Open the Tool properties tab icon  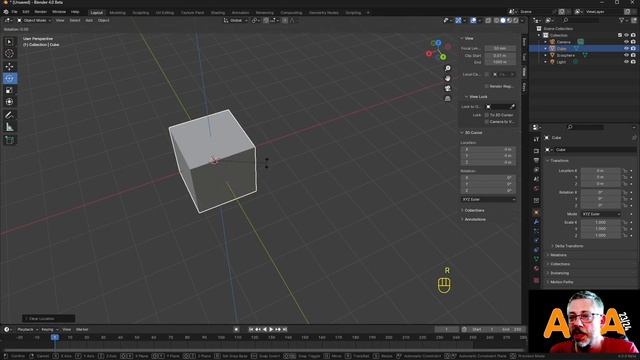[x=536, y=140]
